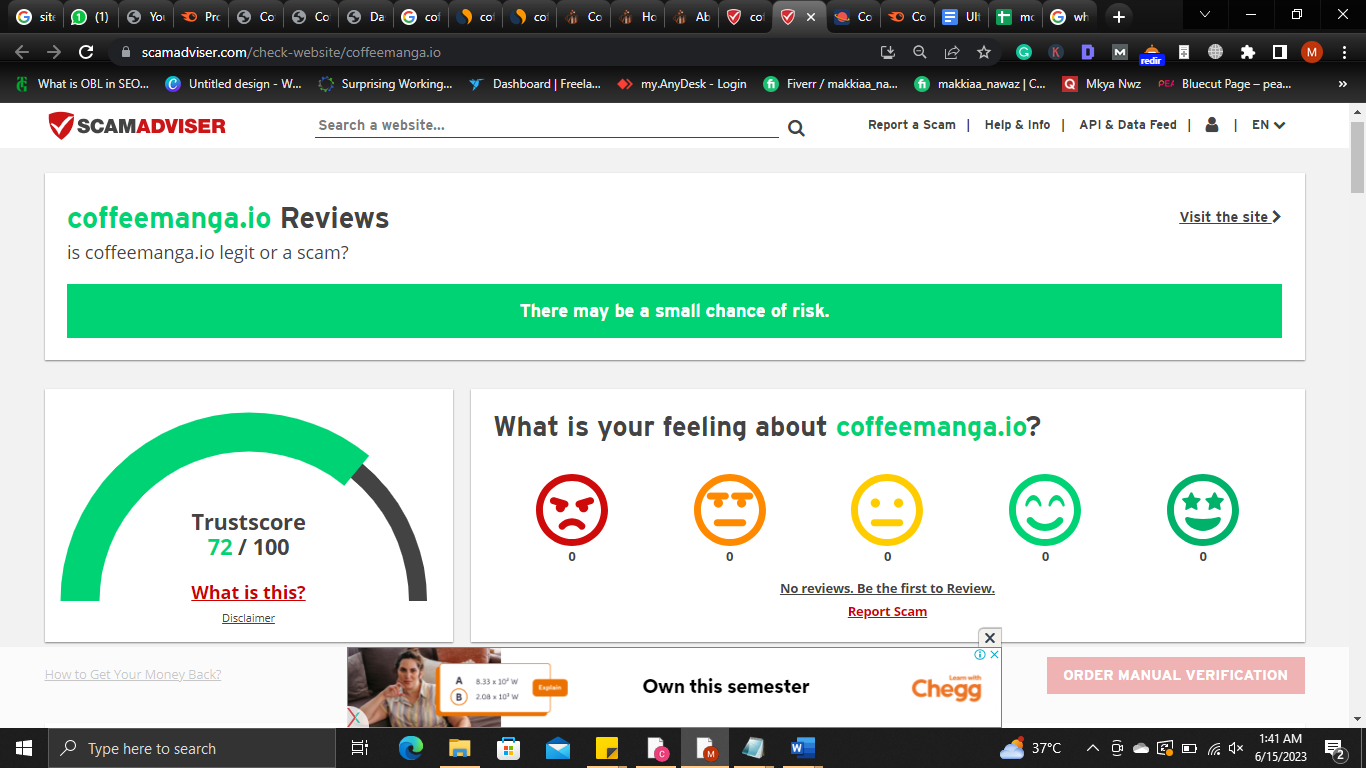
Task: Click the AdChoices info icon on the ad
Action: coord(981,655)
